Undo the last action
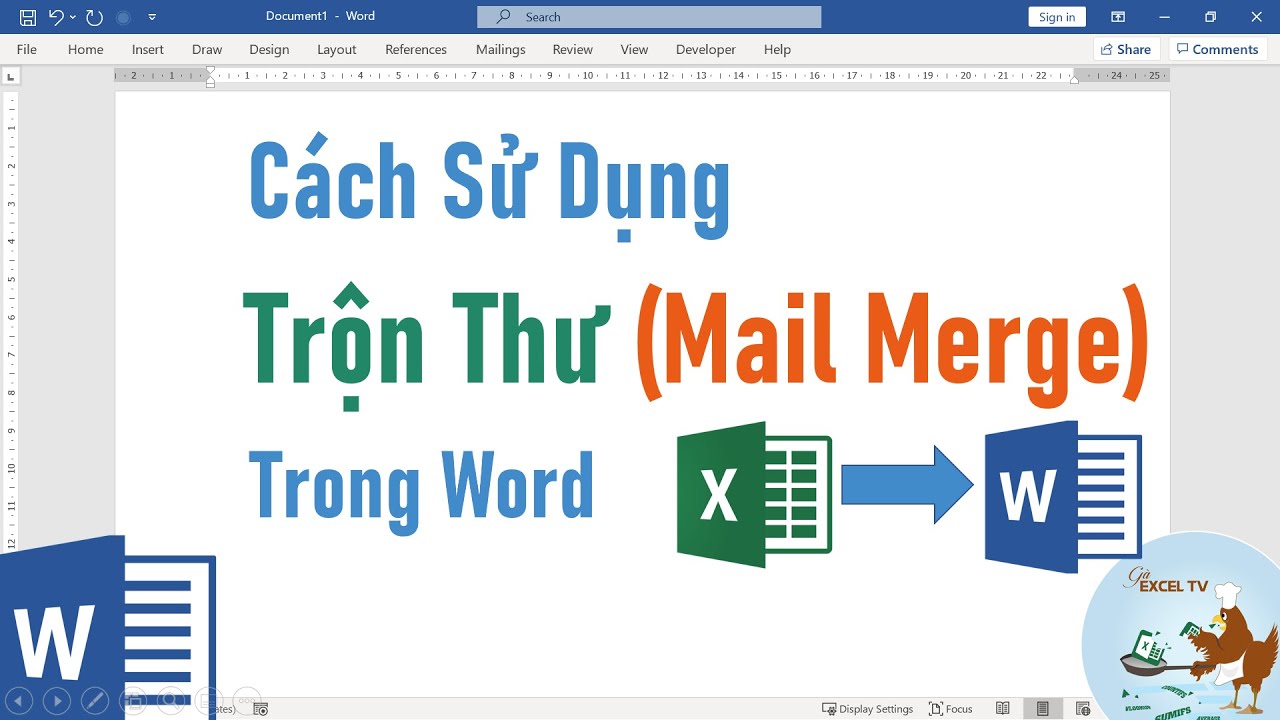 (x=57, y=17)
